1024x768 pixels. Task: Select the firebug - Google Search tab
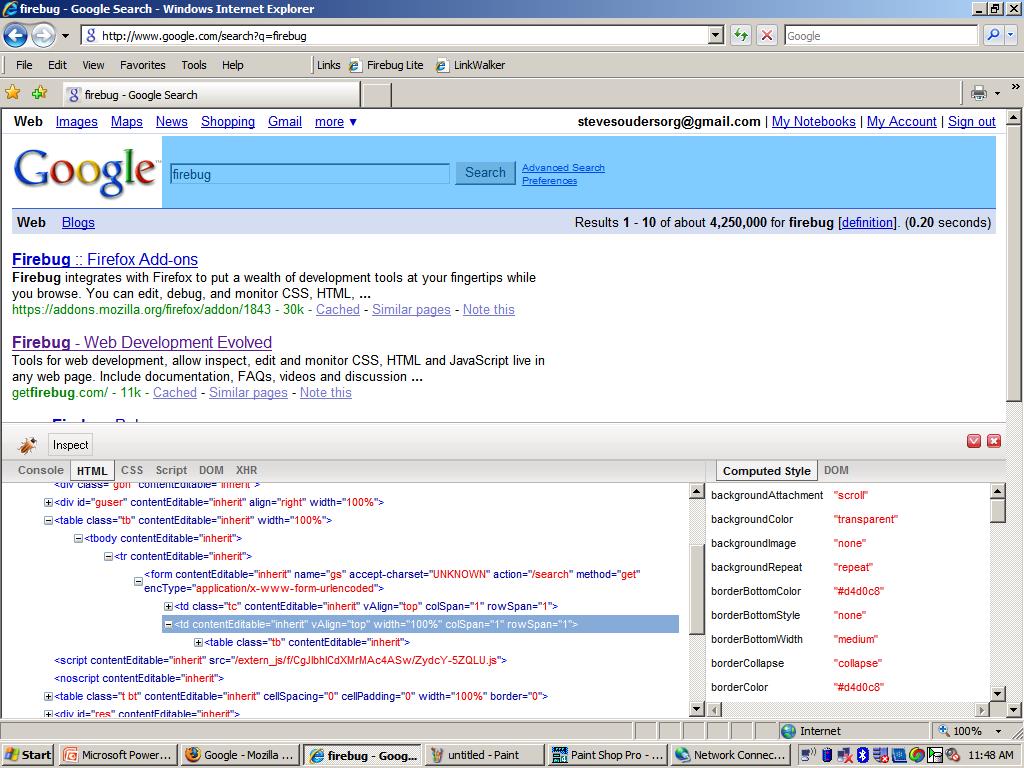[x=211, y=95]
